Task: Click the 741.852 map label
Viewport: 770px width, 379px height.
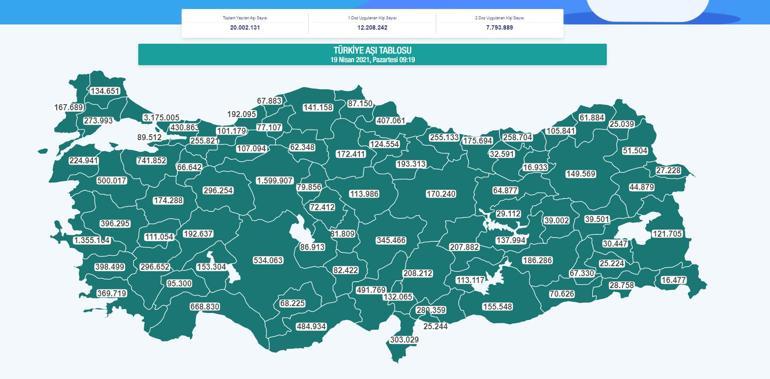Action: click(x=152, y=161)
